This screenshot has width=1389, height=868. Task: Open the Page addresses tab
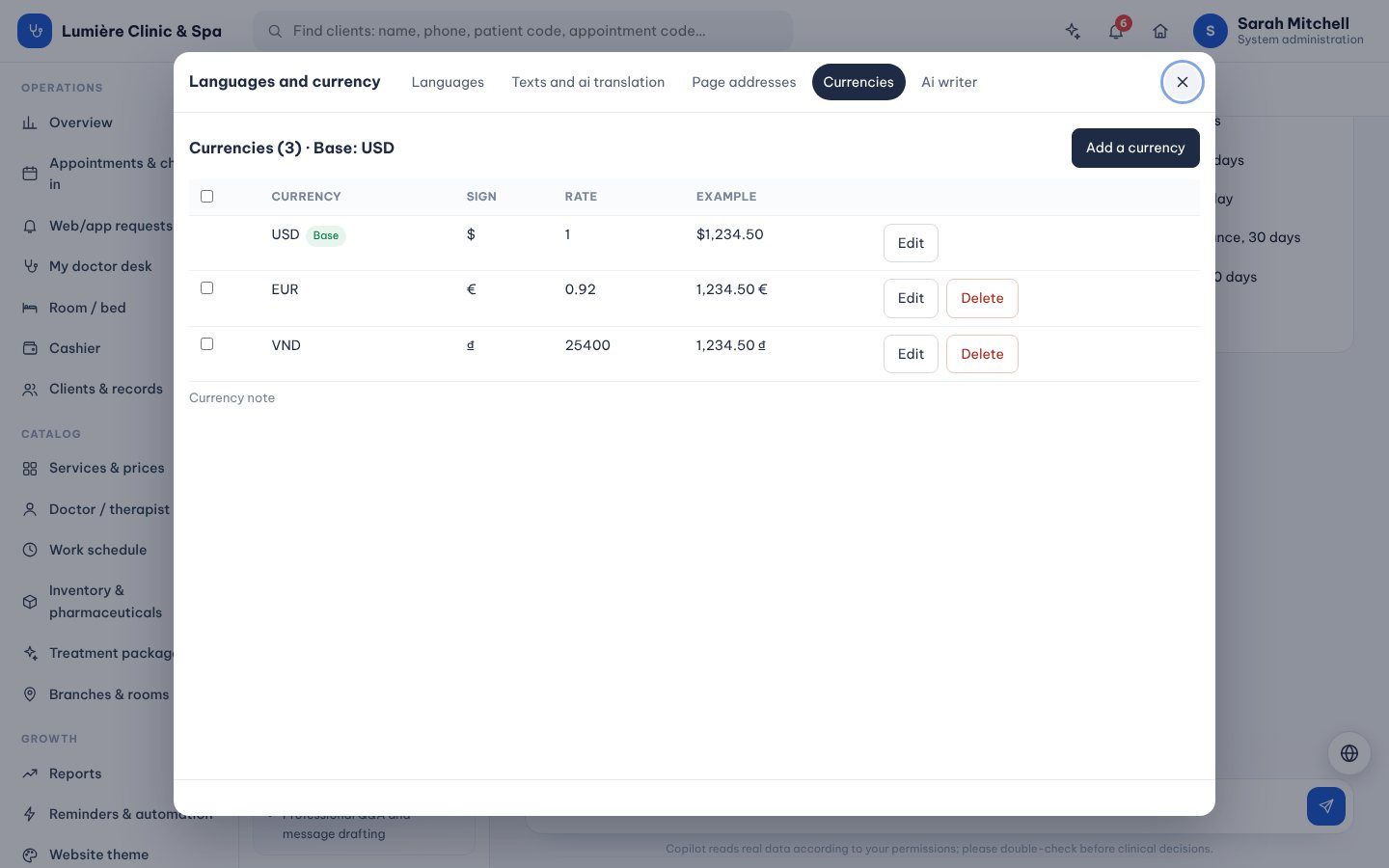point(744,82)
